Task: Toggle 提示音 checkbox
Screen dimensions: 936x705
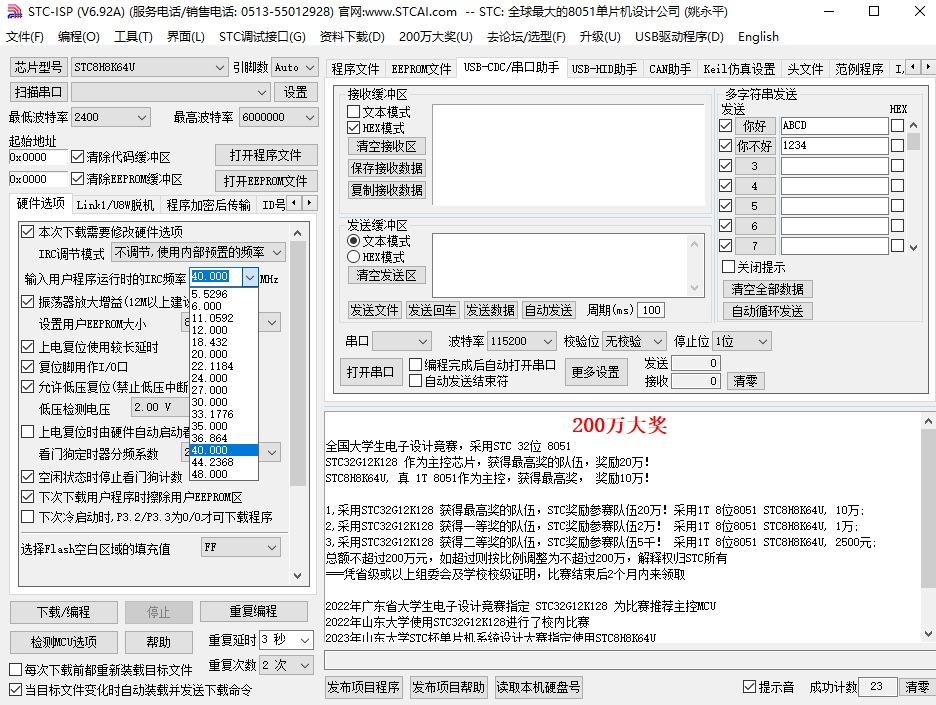Action: [x=749, y=686]
